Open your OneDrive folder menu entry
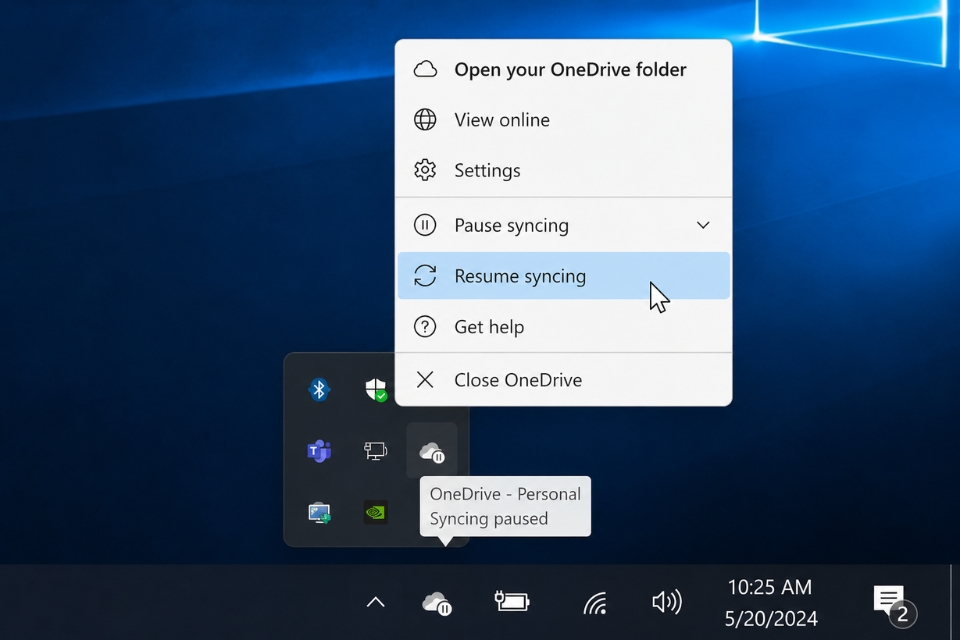Image resolution: width=960 pixels, height=640 pixels. coord(563,69)
